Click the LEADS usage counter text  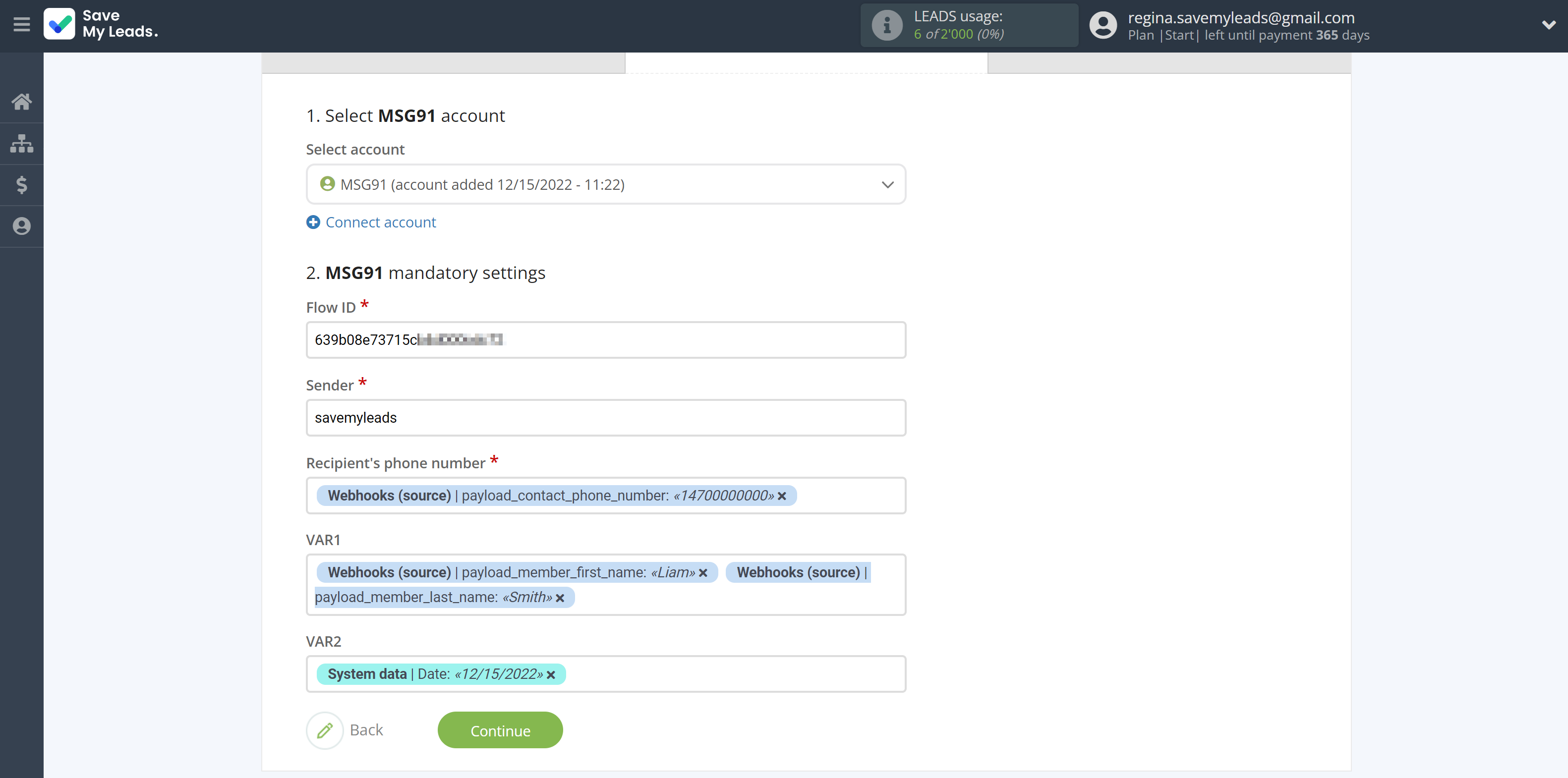pyautogui.click(x=959, y=34)
